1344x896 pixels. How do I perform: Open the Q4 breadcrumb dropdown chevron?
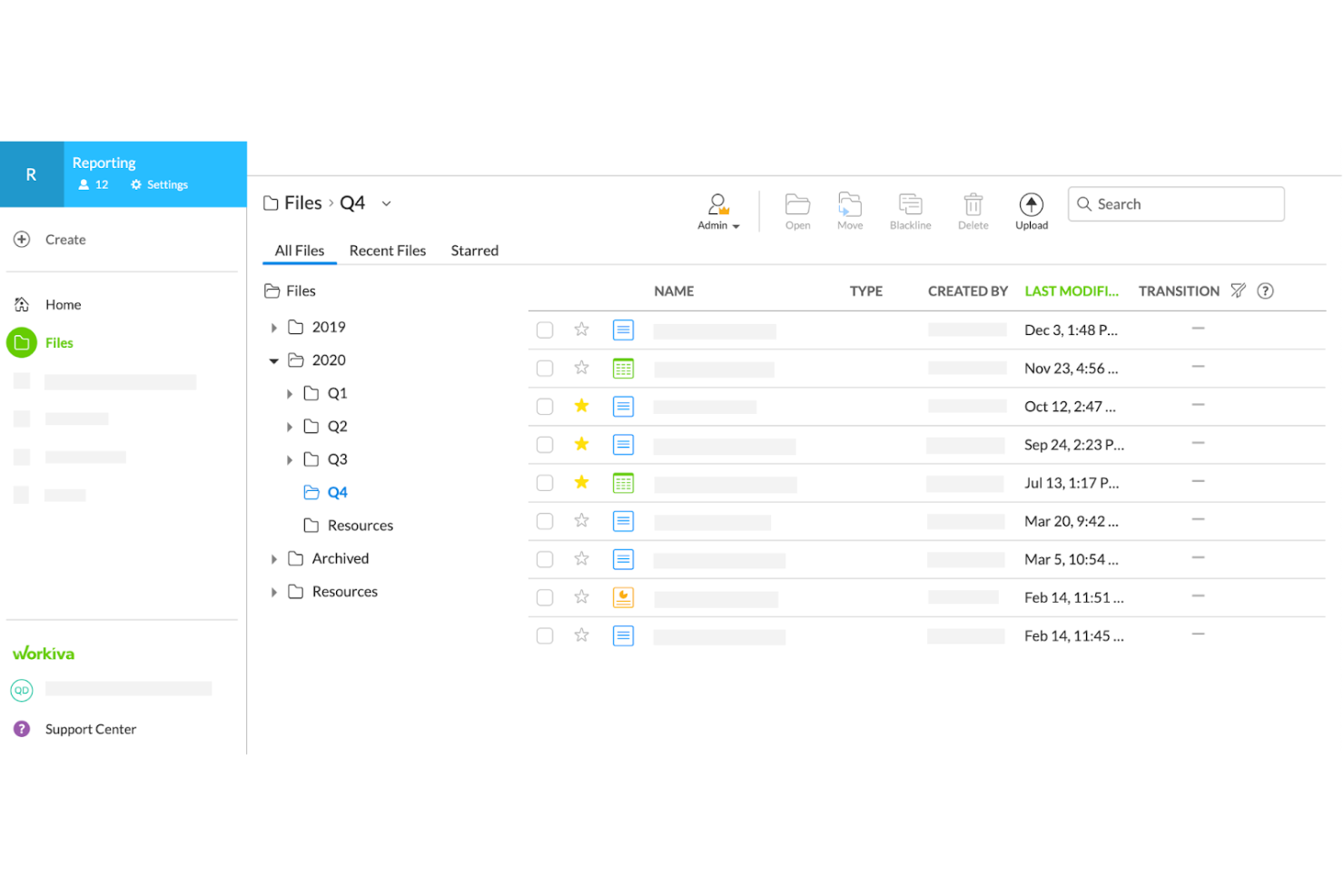(x=386, y=203)
